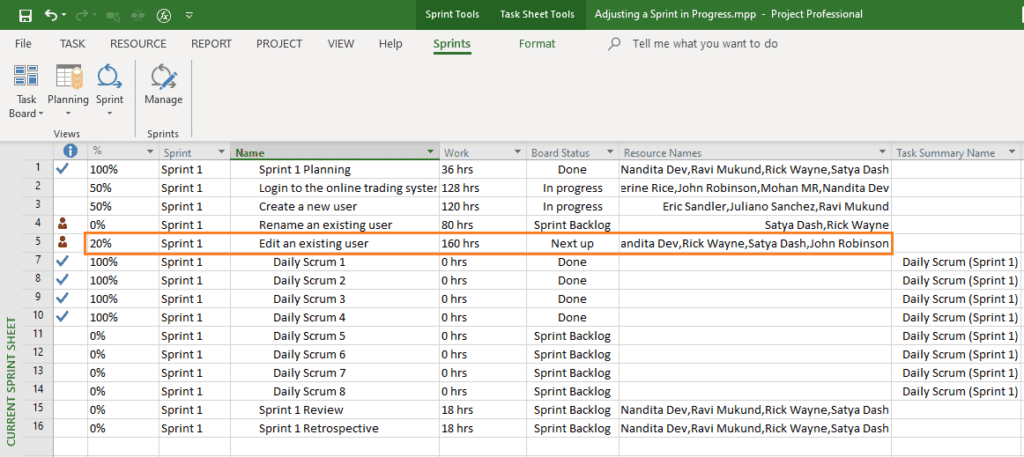The height and width of the screenshot is (457, 1024).
Task: Click the Satya Dash,Rick Wayne resource cell
Action: [x=755, y=225]
